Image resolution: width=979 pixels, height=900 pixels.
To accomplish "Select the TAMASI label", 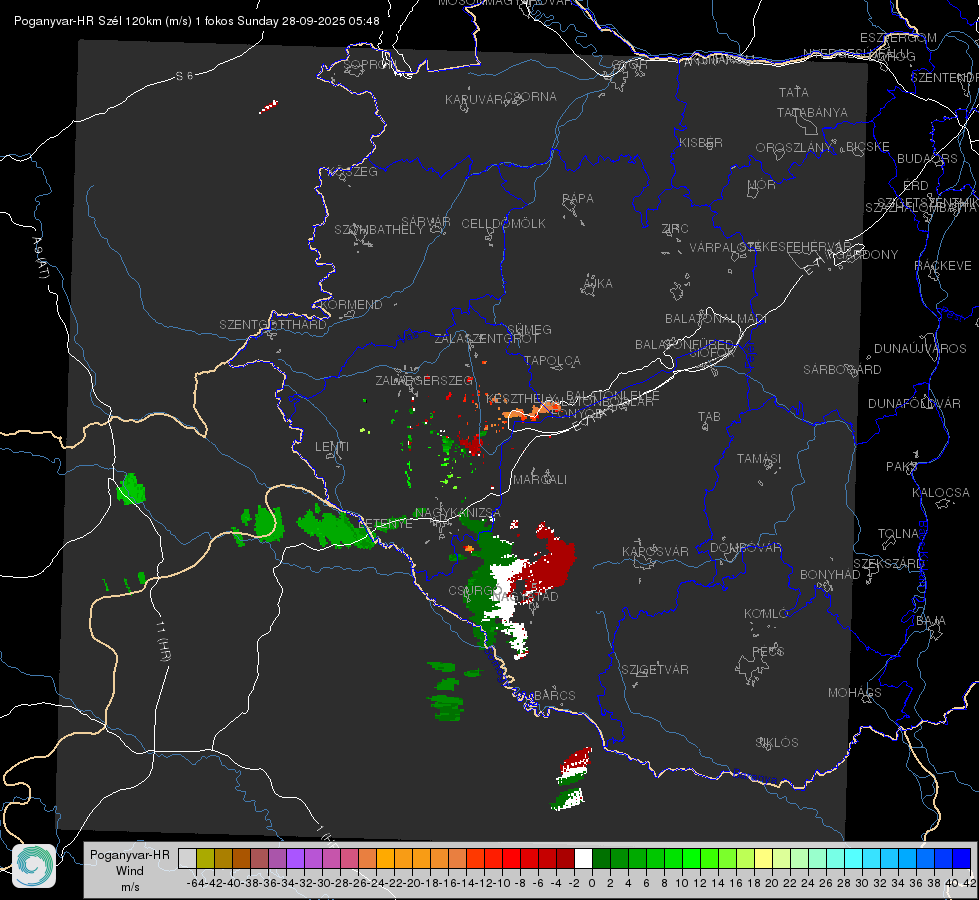I will [x=759, y=458].
